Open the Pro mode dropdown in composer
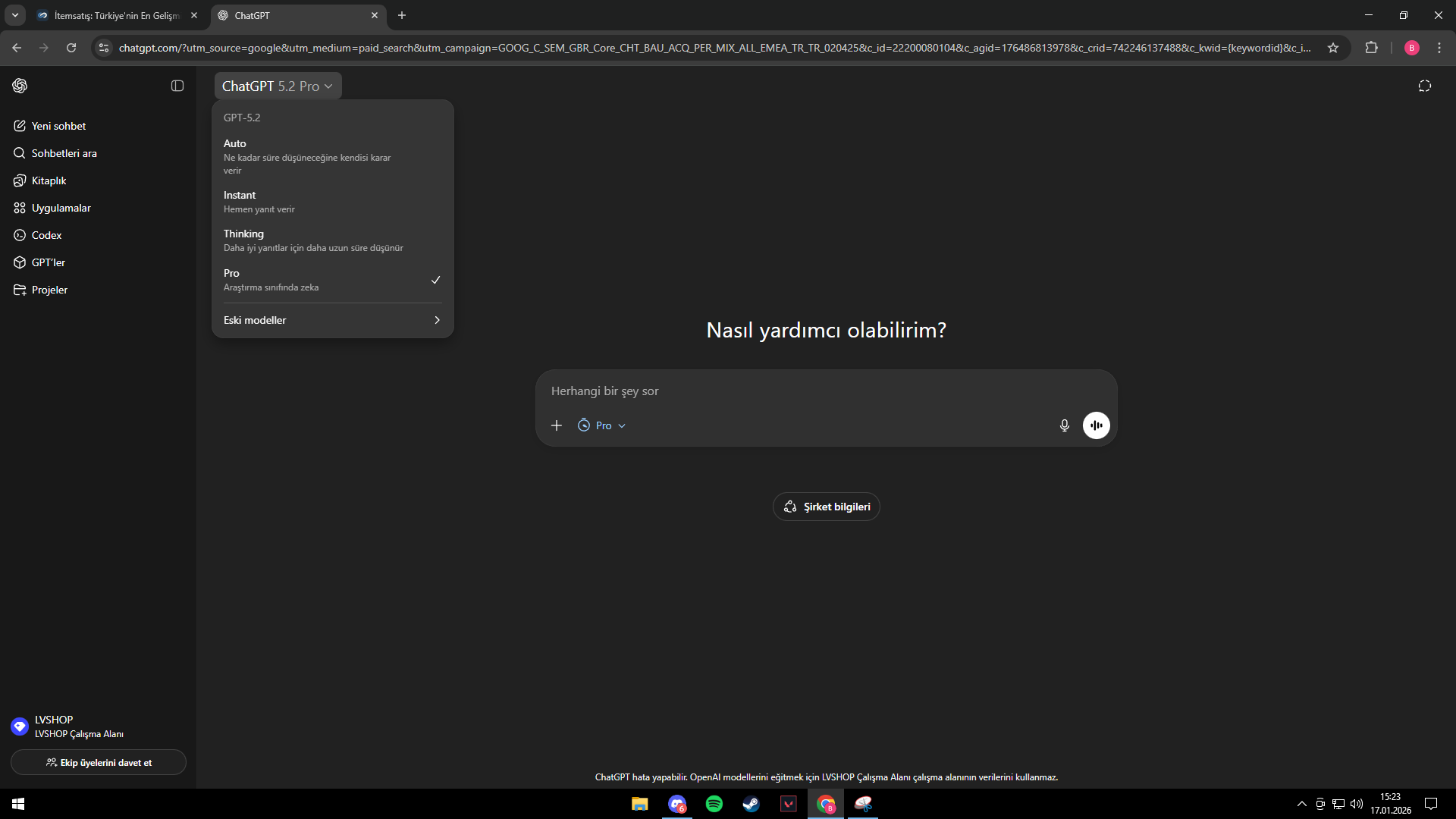Viewport: 1456px width, 819px height. click(602, 425)
